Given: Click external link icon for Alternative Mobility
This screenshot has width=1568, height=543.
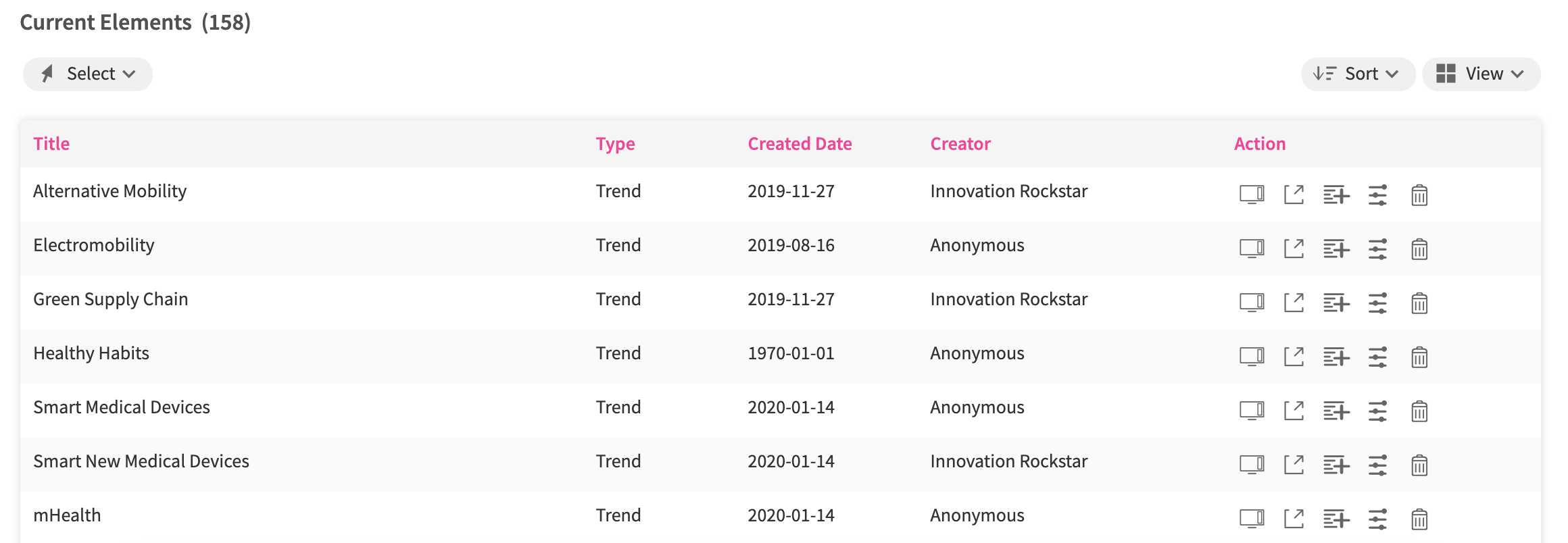Looking at the screenshot, I should [1294, 195].
